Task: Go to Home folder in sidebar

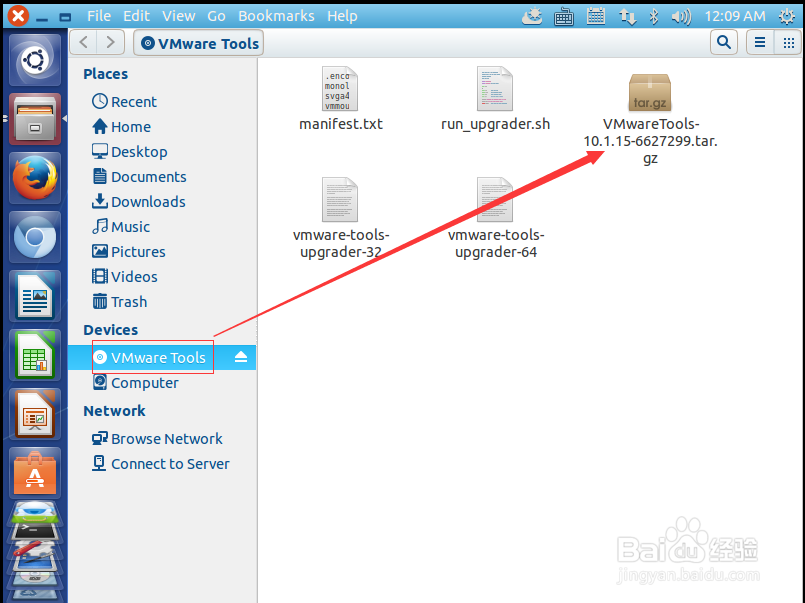Action: [122, 127]
